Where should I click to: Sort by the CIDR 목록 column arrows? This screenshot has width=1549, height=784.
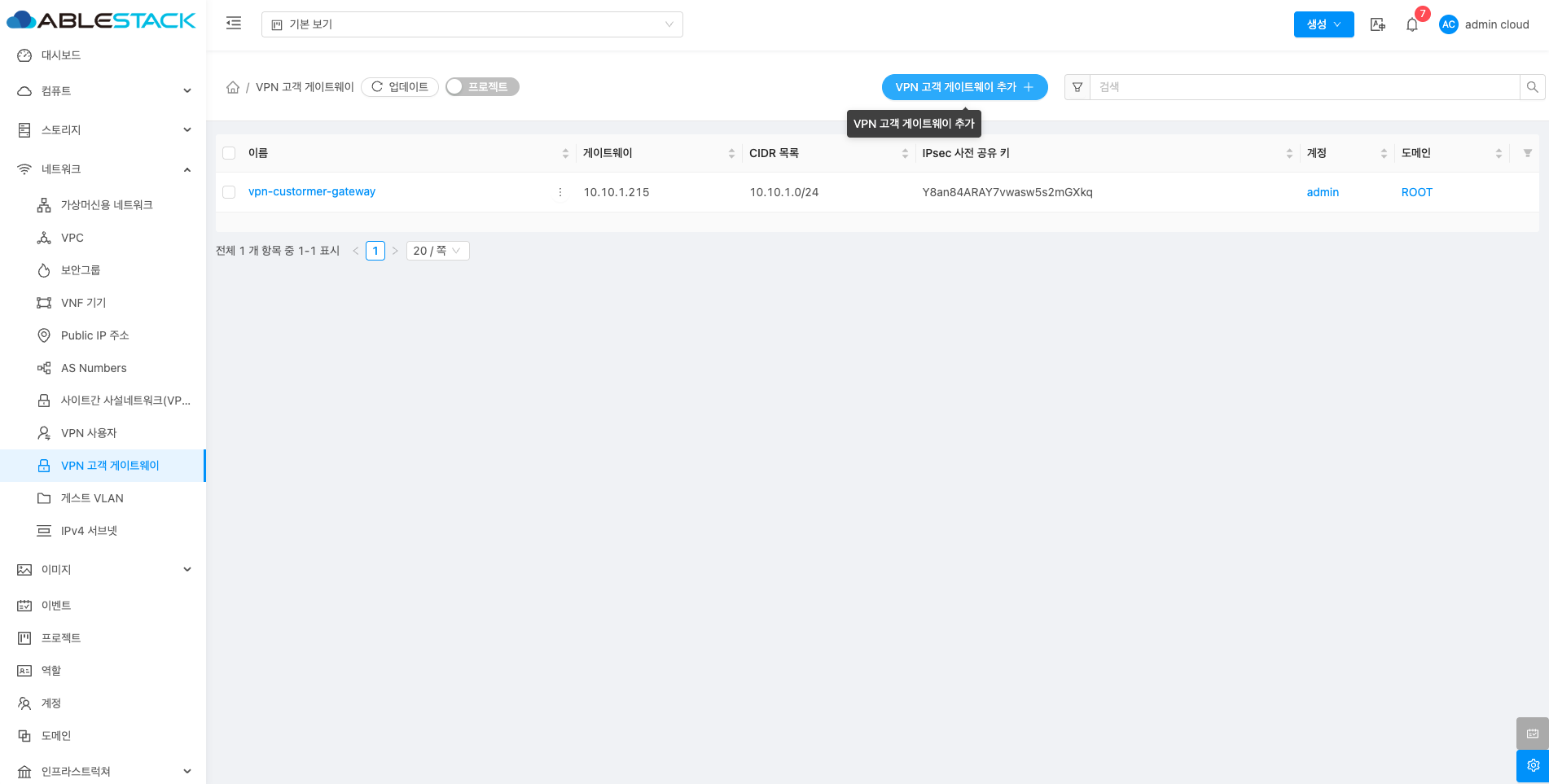click(905, 153)
